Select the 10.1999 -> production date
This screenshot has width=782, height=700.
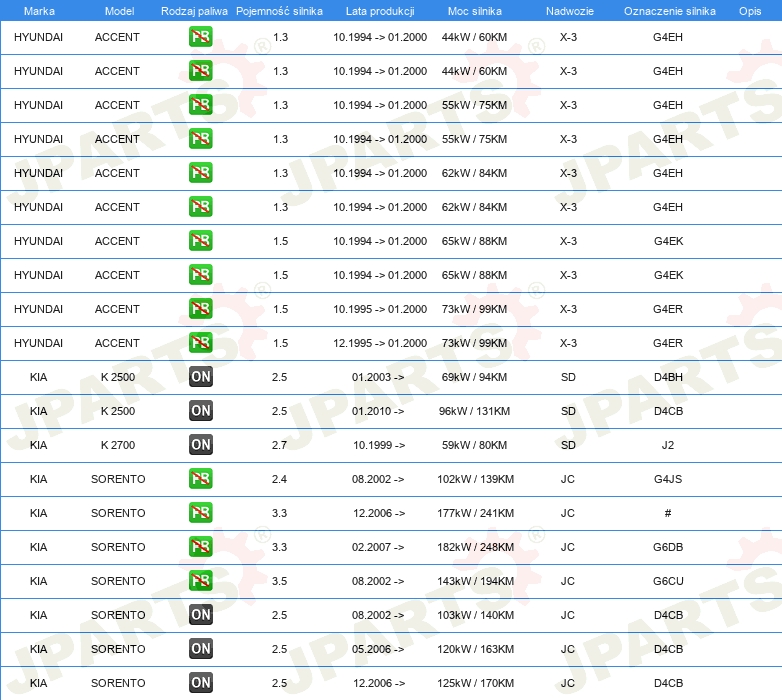click(379, 445)
